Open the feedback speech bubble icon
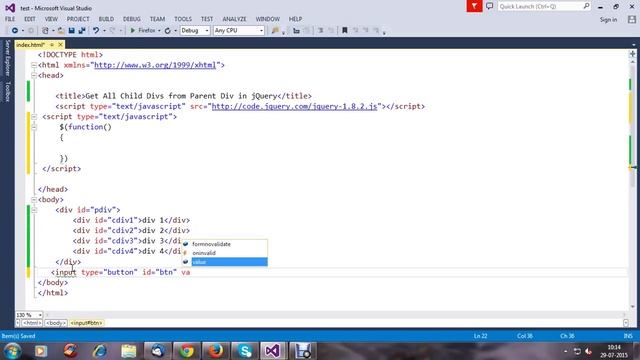Image resolution: width=640 pixels, height=360 pixels. pyautogui.click(x=489, y=6)
